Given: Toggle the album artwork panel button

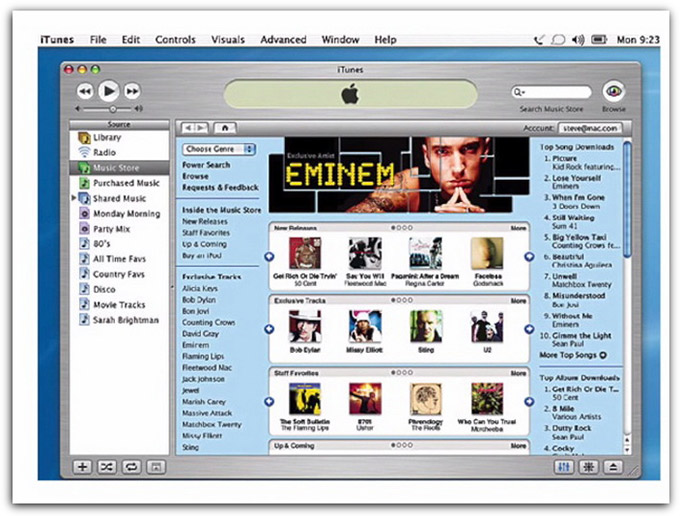Looking at the screenshot, I should click(x=156, y=467).
